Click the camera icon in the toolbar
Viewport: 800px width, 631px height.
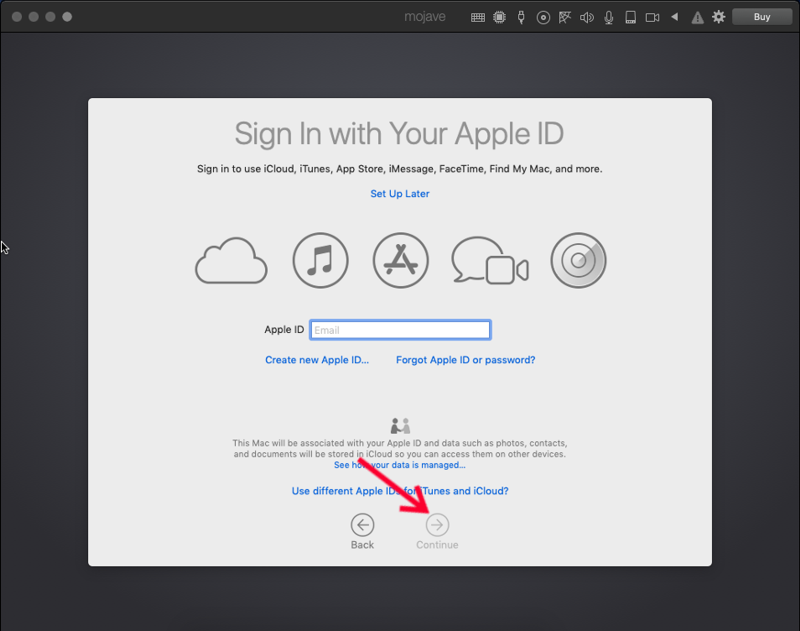[x=652, y=17]
